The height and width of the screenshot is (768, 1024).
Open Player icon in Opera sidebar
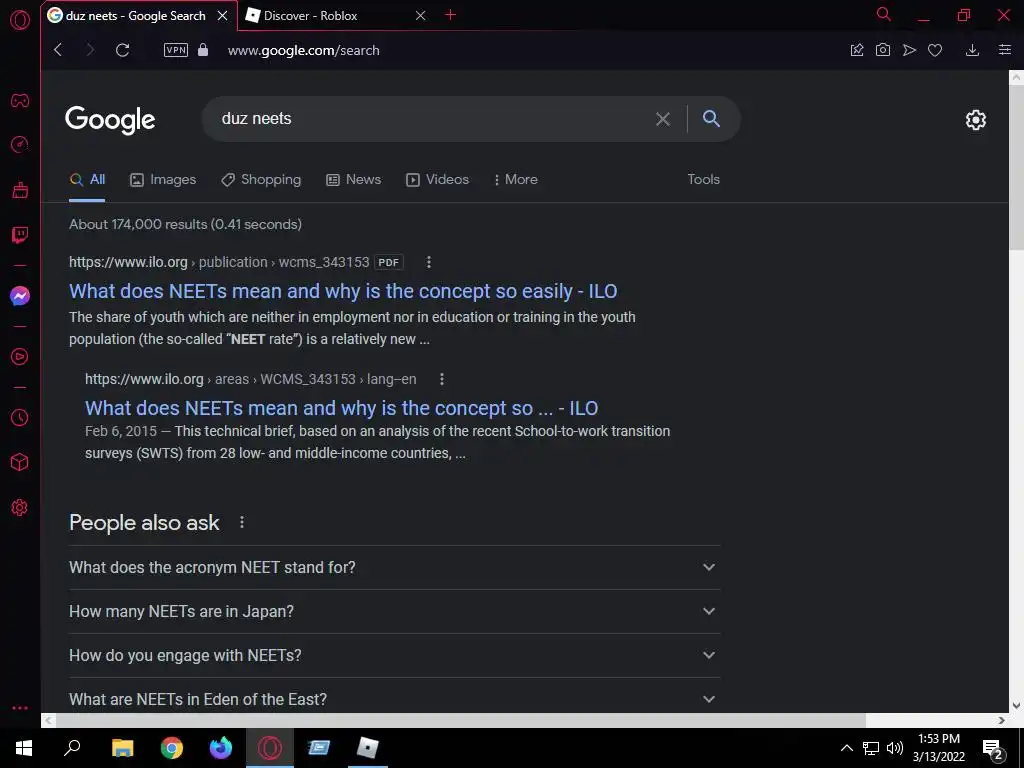[x=20, y=357]
